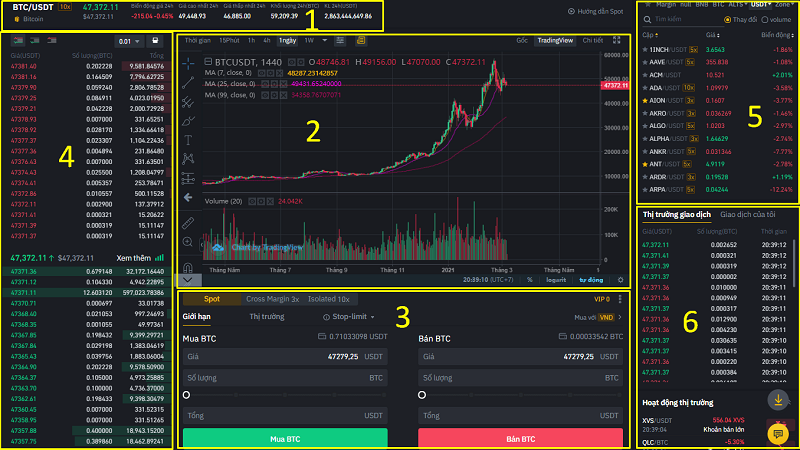Select the 15Phút timeframe

229,40
